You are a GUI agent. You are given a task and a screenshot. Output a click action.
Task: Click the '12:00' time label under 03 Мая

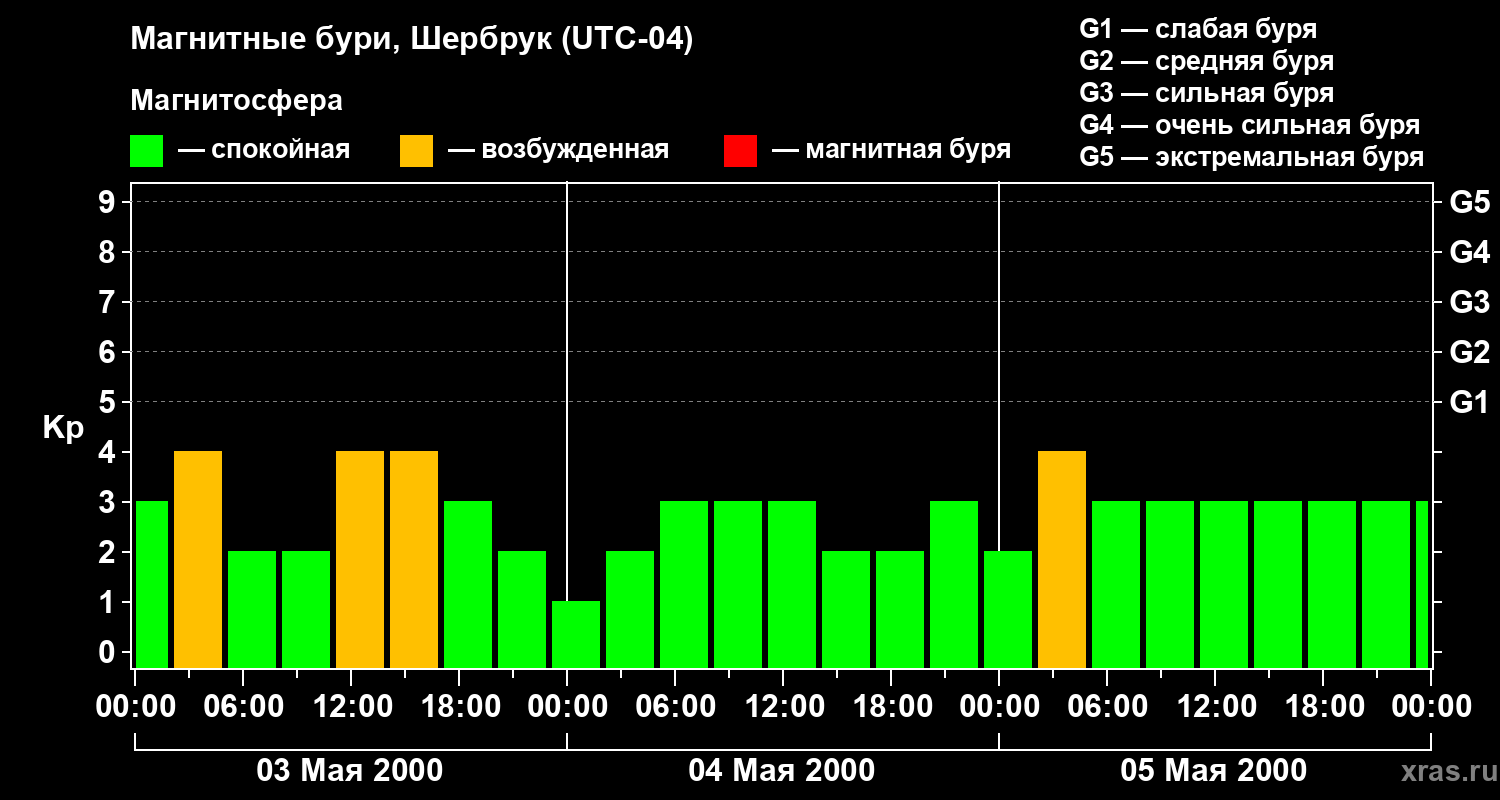(x=351, y=707)
